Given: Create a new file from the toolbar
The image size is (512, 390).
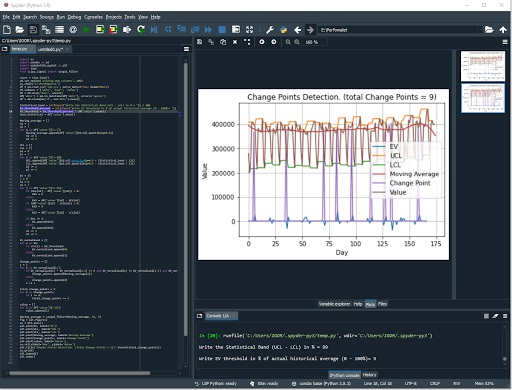Looking at the screenshot, I should (x=7, y=30).
